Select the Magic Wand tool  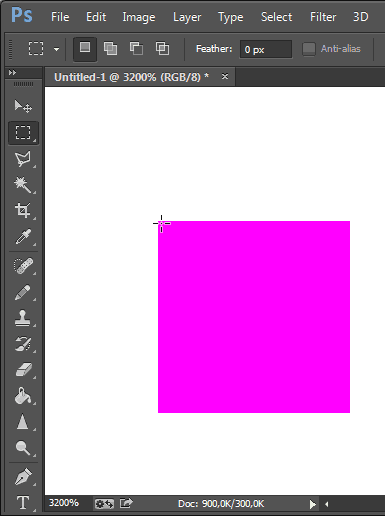point(23,185)
